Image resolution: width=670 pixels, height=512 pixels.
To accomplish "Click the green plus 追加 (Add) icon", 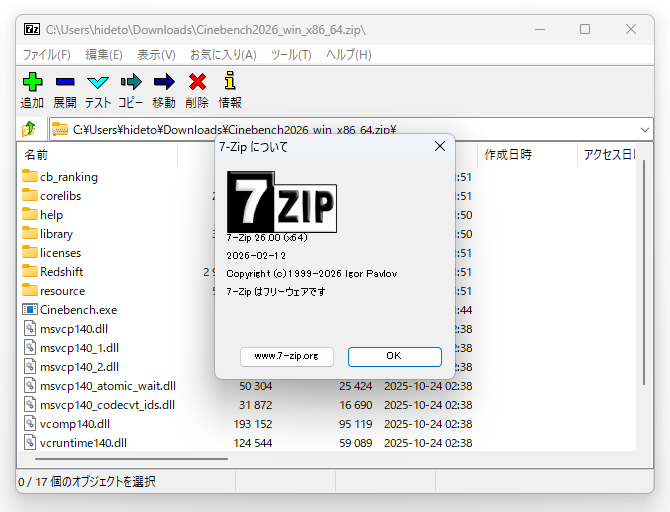I will [32, 82].
